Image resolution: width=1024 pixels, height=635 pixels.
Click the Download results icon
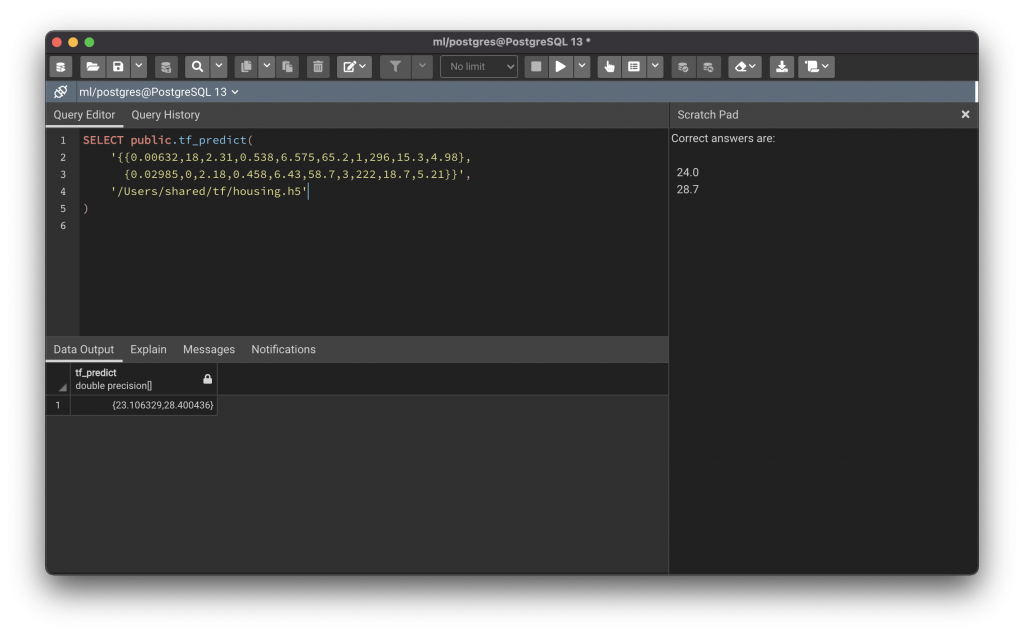782,67
